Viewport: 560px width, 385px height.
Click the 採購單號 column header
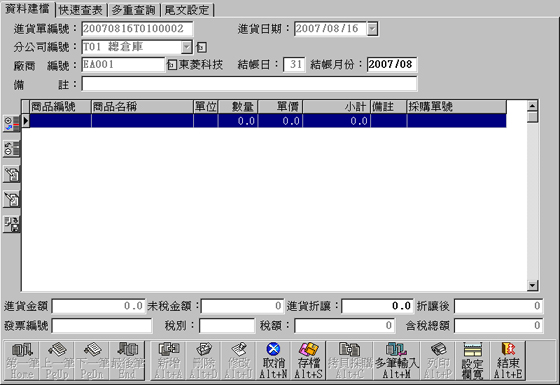(456, 106)
